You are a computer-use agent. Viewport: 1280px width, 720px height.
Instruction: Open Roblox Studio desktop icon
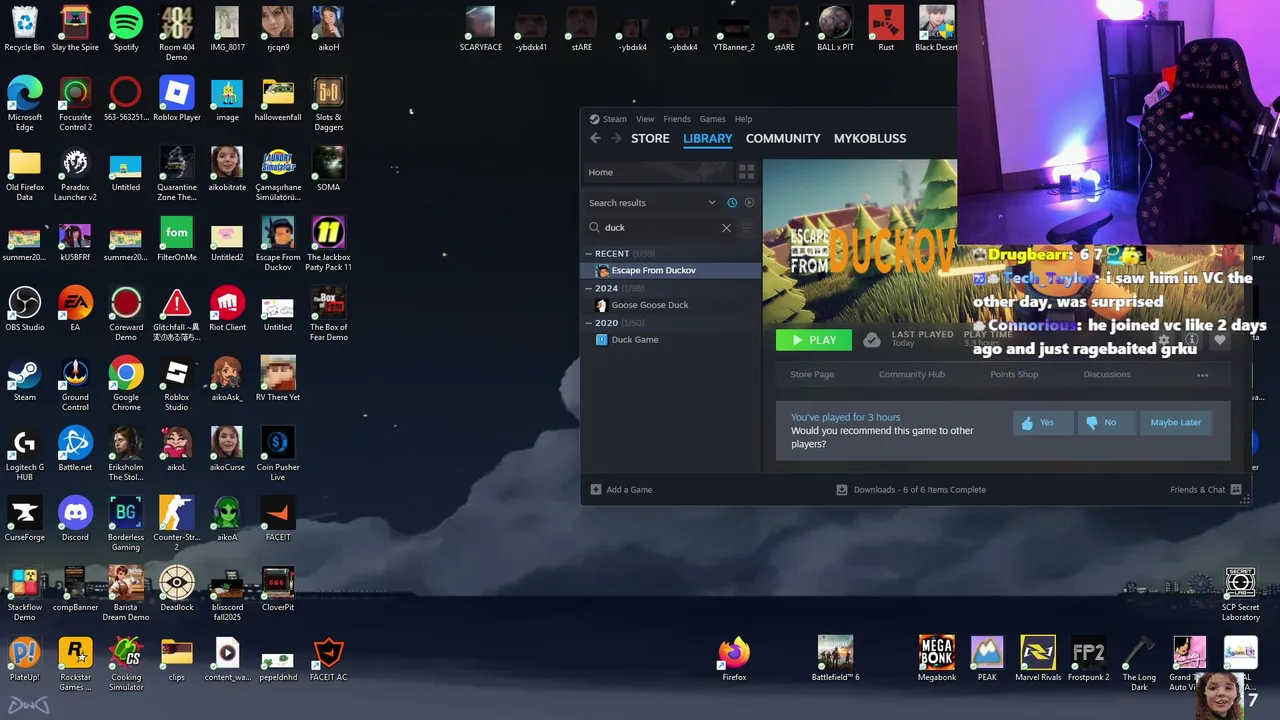(x=177, y=383)
